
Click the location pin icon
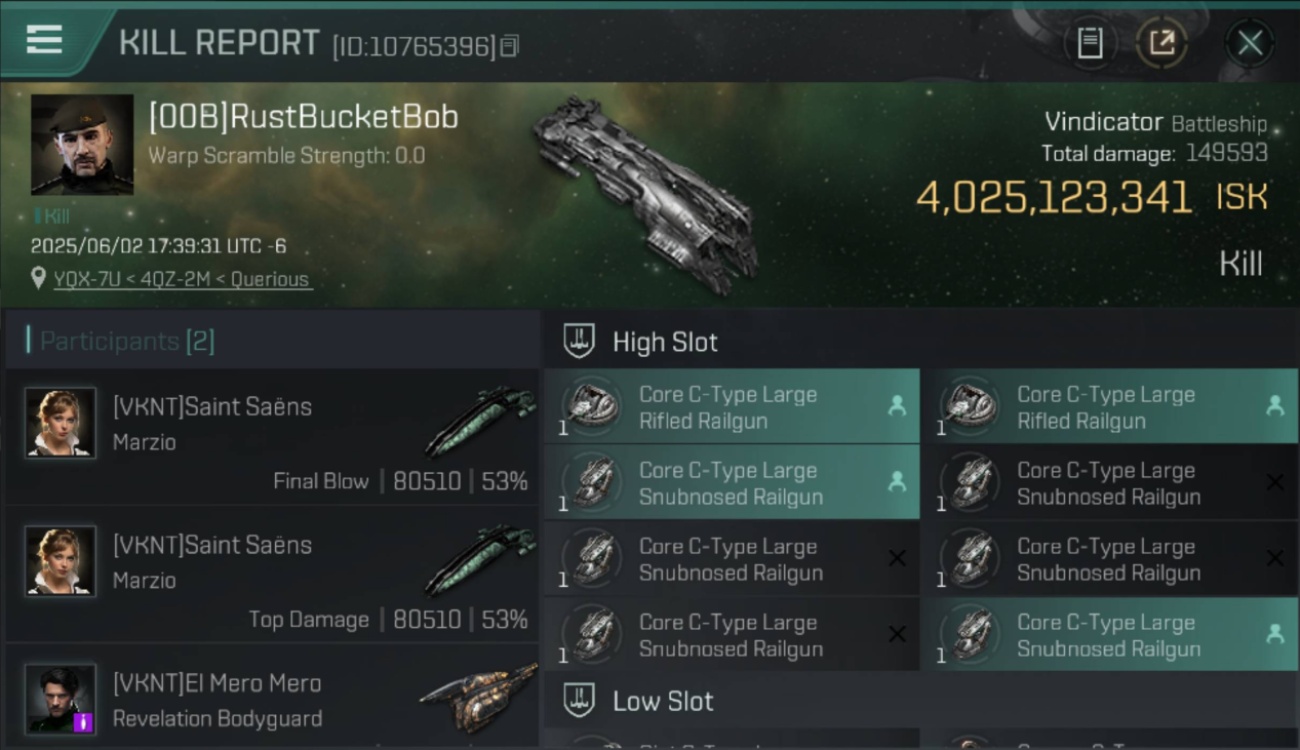(38, 279)
